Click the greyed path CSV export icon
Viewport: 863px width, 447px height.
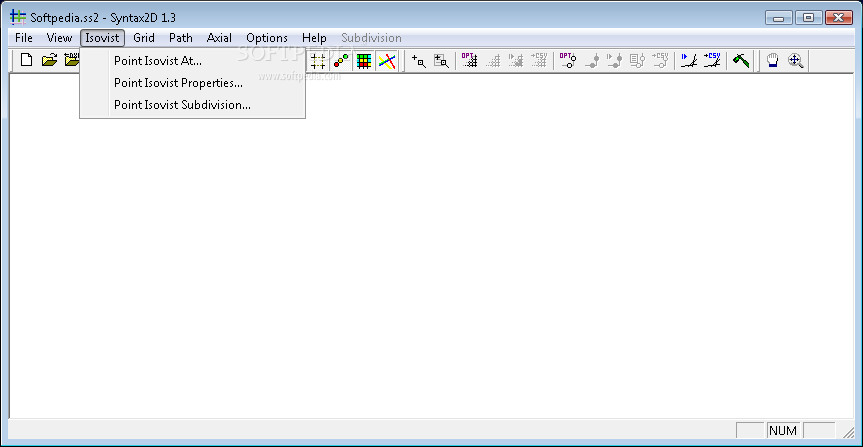659,60
